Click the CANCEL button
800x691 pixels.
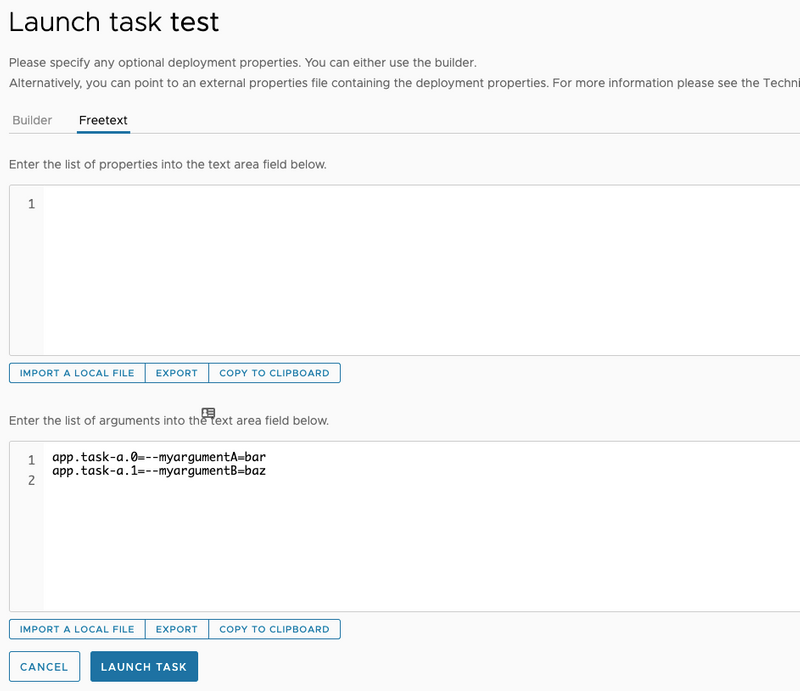pos(44,666)
